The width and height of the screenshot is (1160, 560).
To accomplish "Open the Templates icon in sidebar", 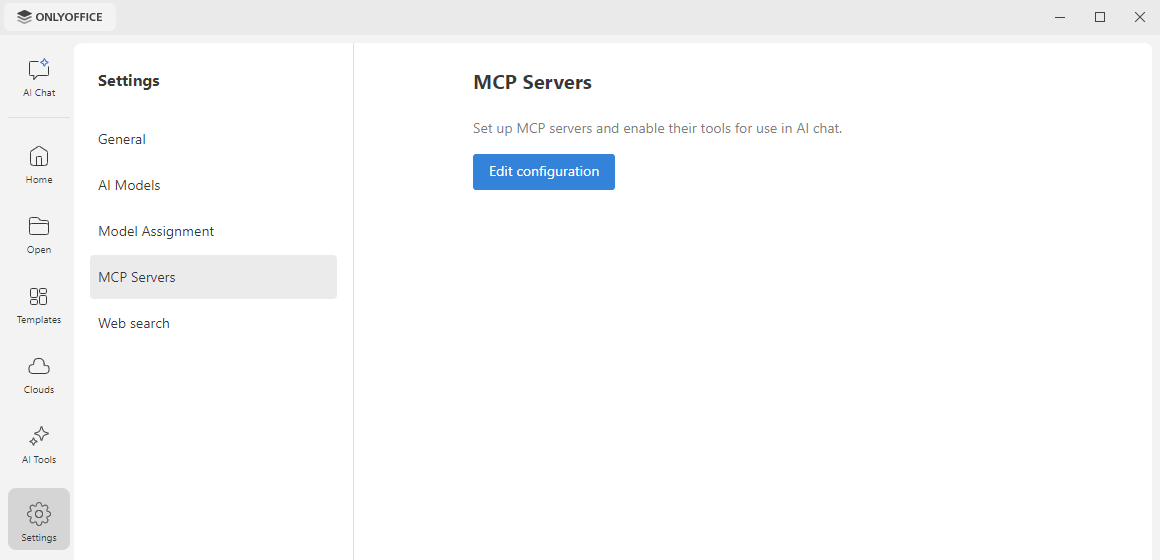I will tap(38, 297).
